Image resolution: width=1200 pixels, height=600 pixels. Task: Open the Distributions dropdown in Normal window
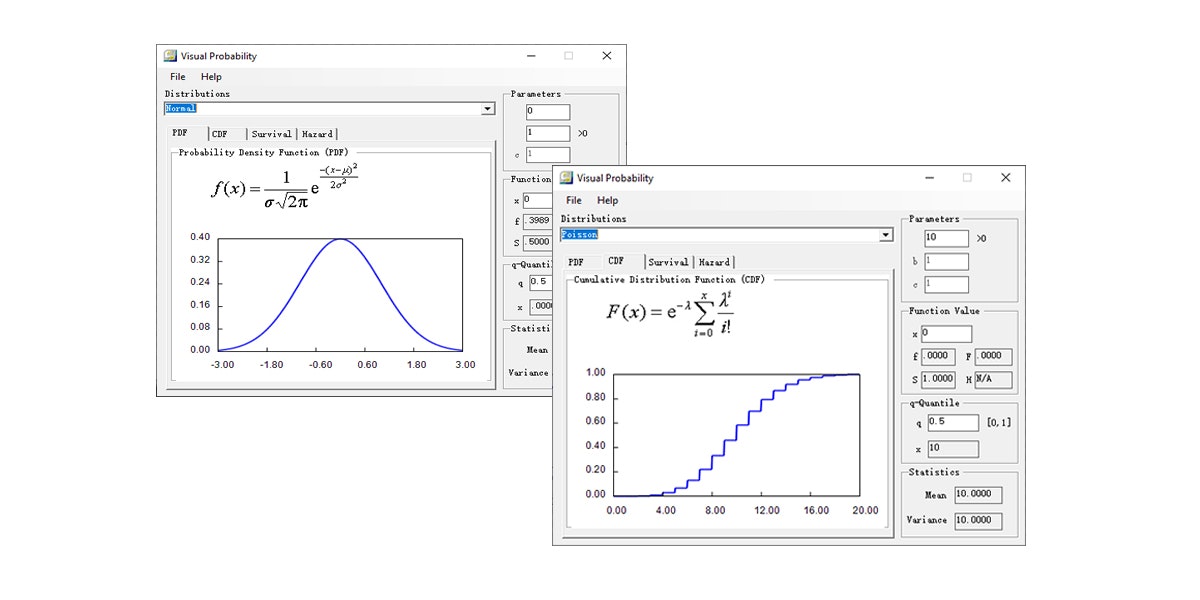487,108
